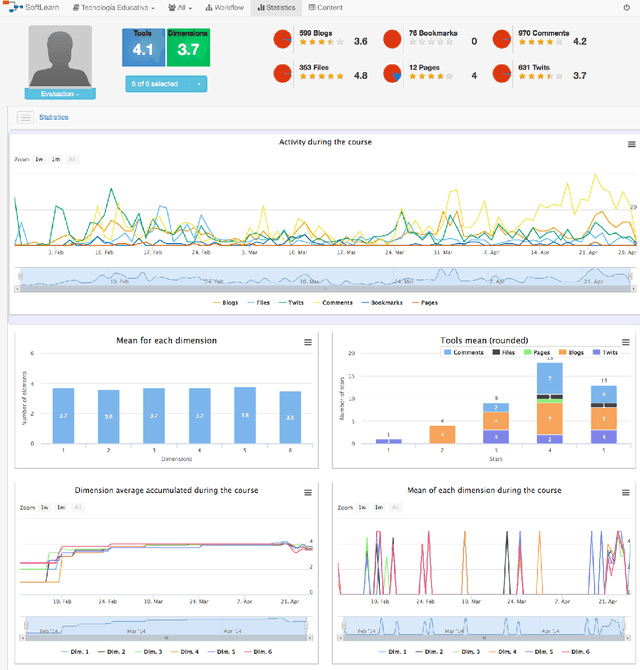Screen dimensions: 640x670
Task: Go to the Workflow tab
Action: tap(225, 7)
